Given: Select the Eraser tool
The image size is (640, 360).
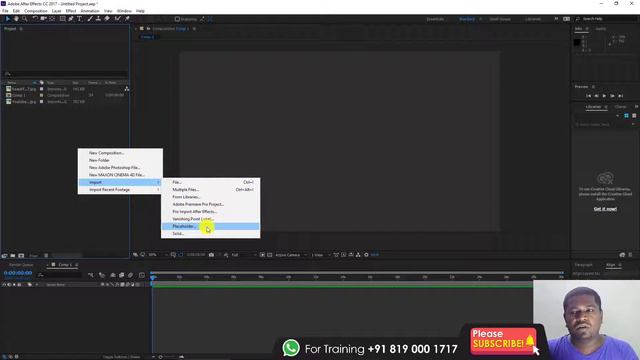Looking at the screenshot, I should (107, 19).
